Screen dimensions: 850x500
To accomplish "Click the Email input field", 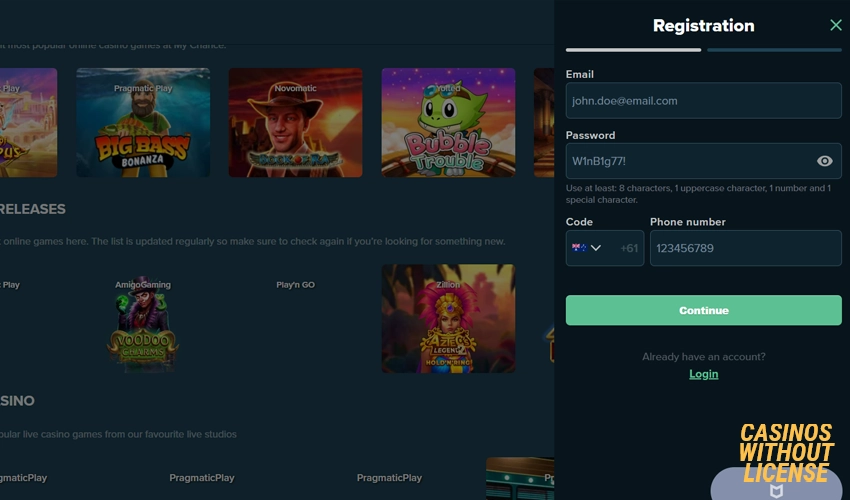I will (703, 100).
